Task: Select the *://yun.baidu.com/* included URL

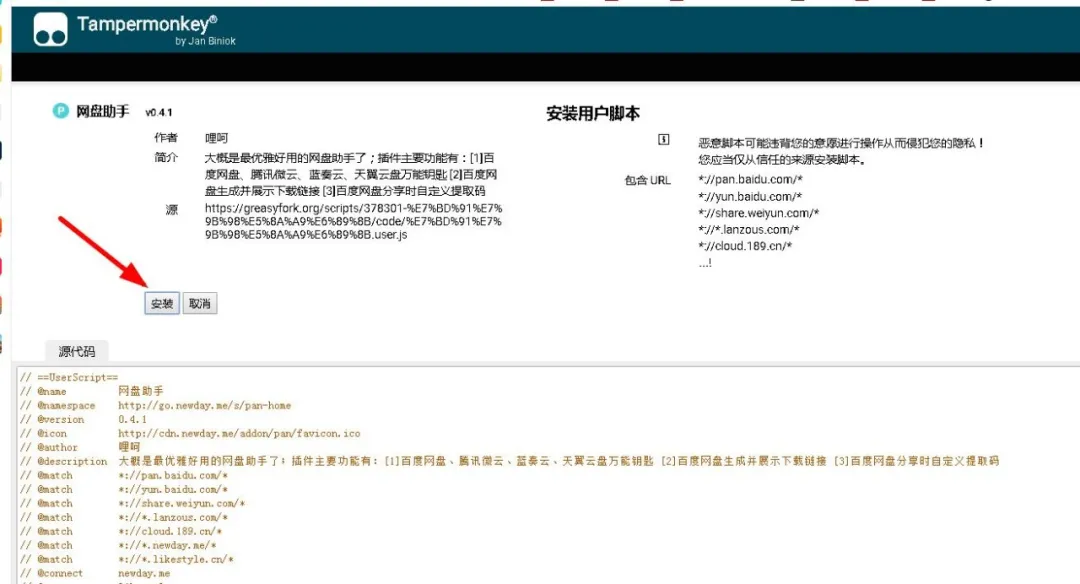Action: click(750, 196)
